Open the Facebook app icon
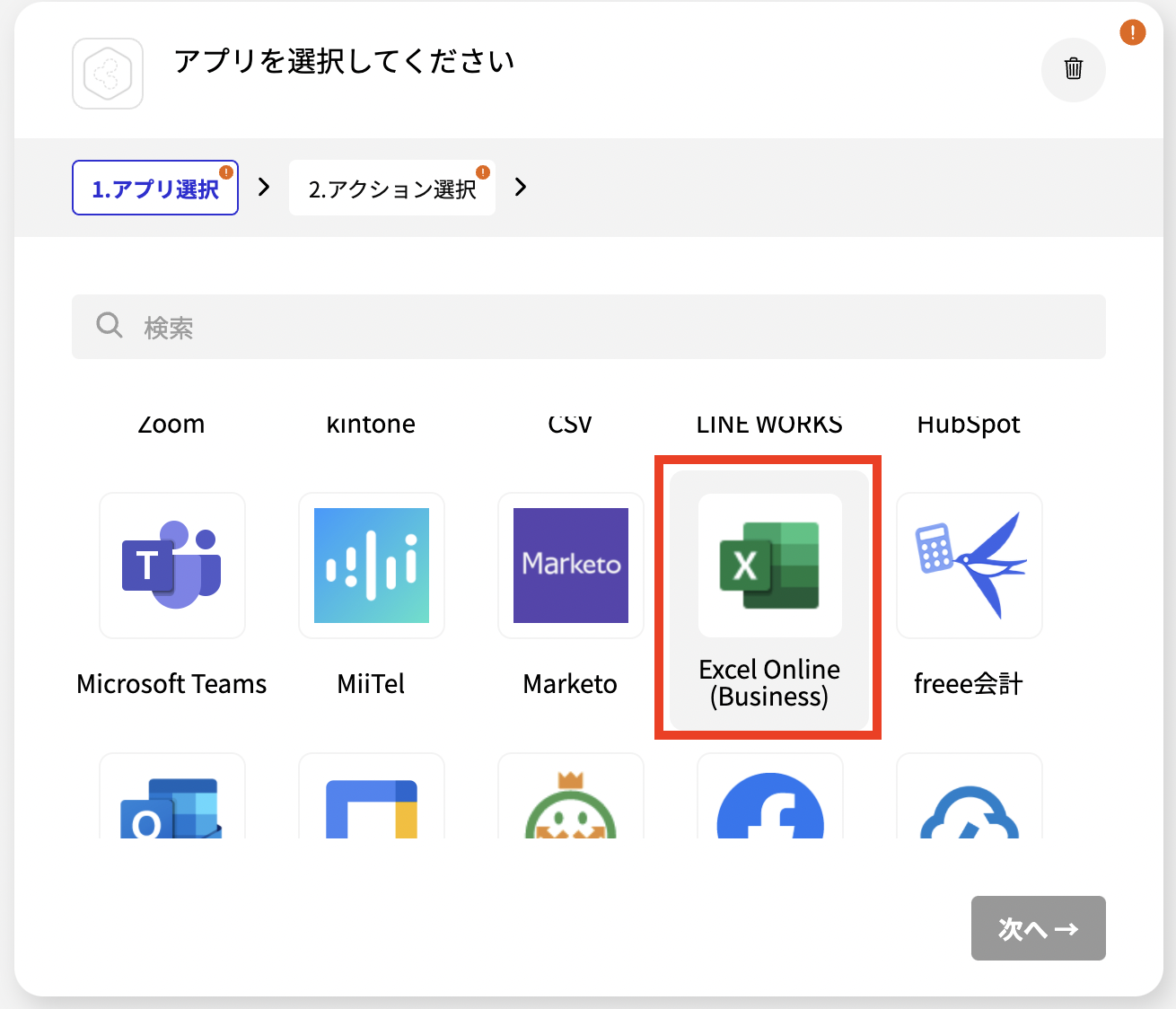This screenshot has height=1009, width=1176. (x=770, y=796)
